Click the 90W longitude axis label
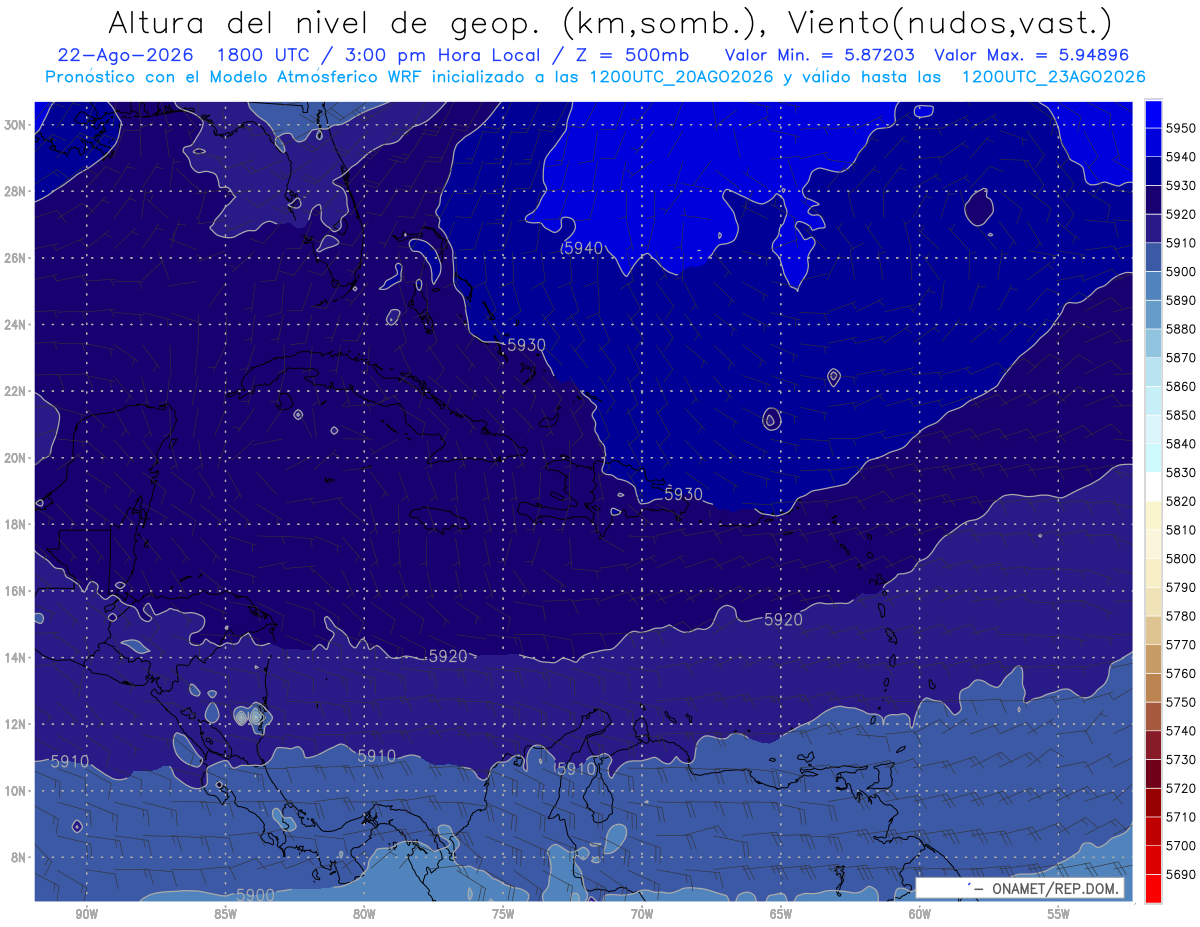The width and height of the screenshot is (1200, 927). click(86, 915)
